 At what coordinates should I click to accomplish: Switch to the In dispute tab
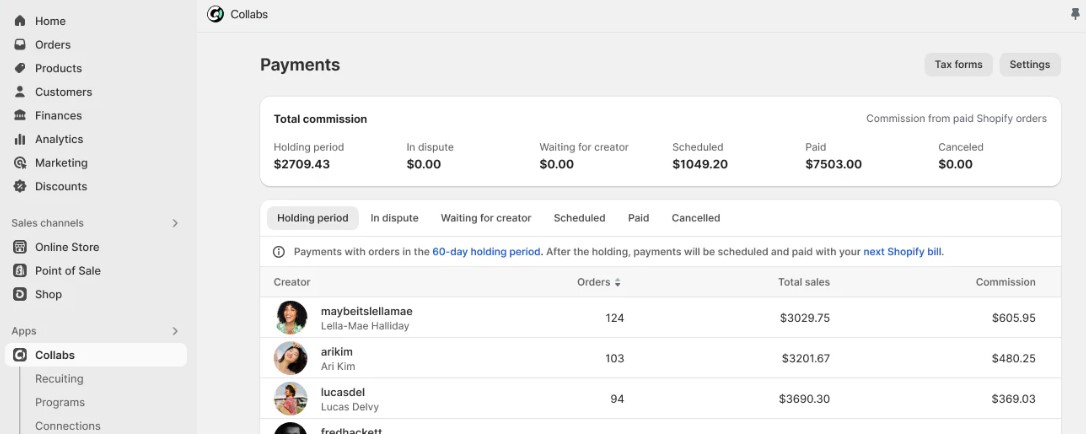(394, 218)
